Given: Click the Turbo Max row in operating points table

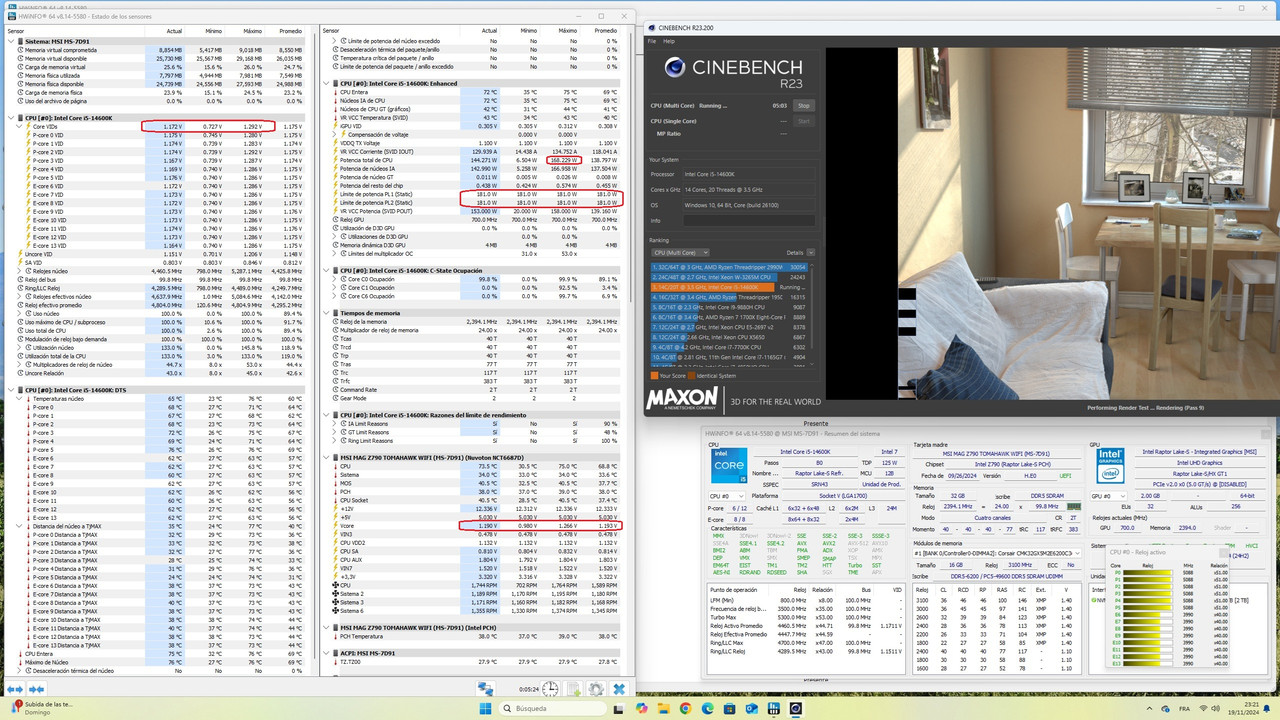Looking at the screenshot, I should (807, 617).
